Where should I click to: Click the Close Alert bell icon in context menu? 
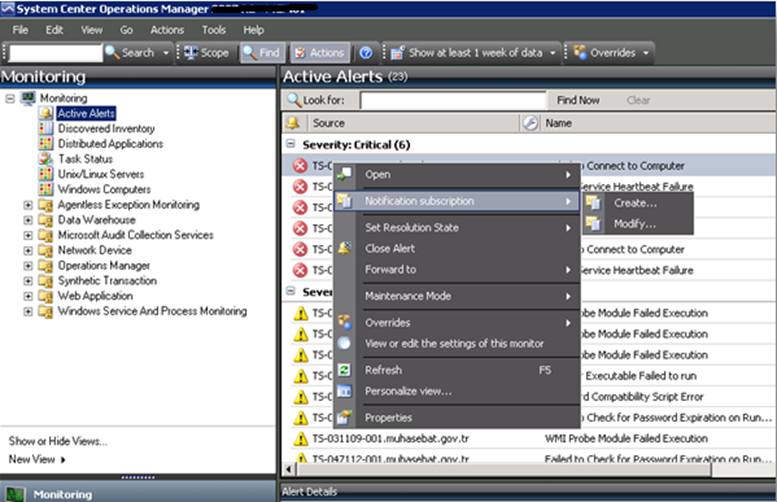click(344, 248)
